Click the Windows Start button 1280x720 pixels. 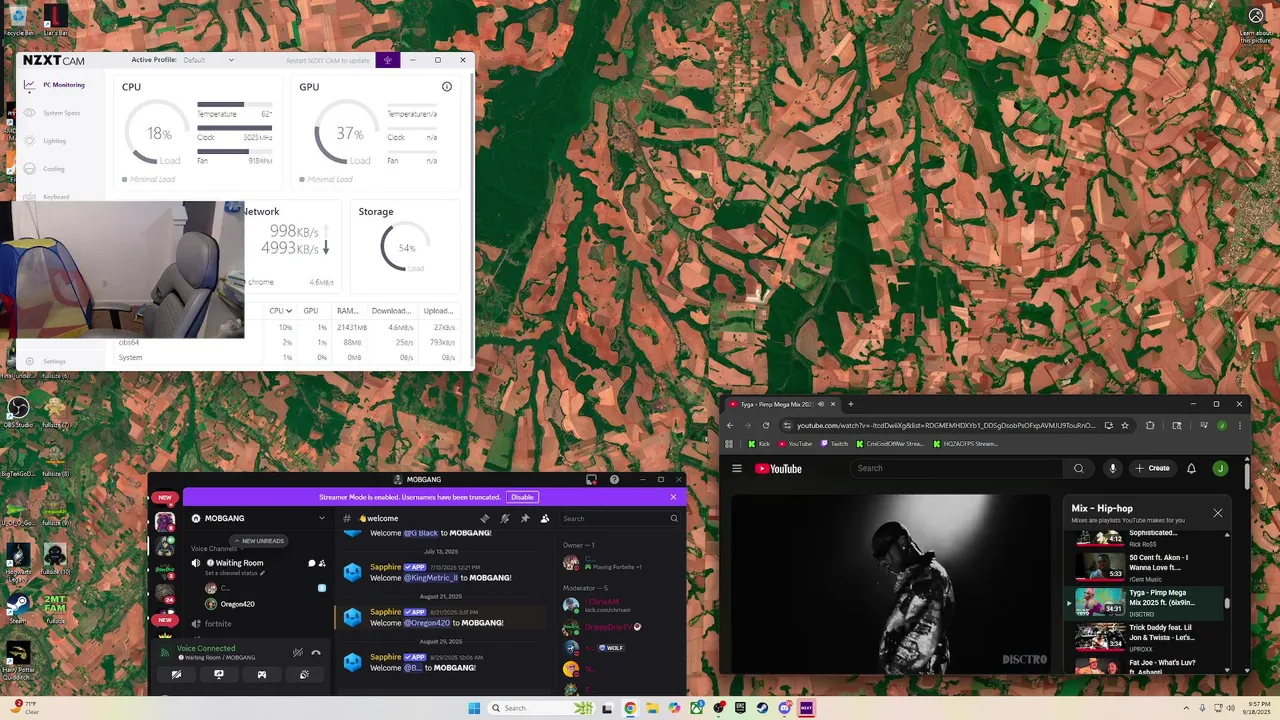(x=474, y=708)
